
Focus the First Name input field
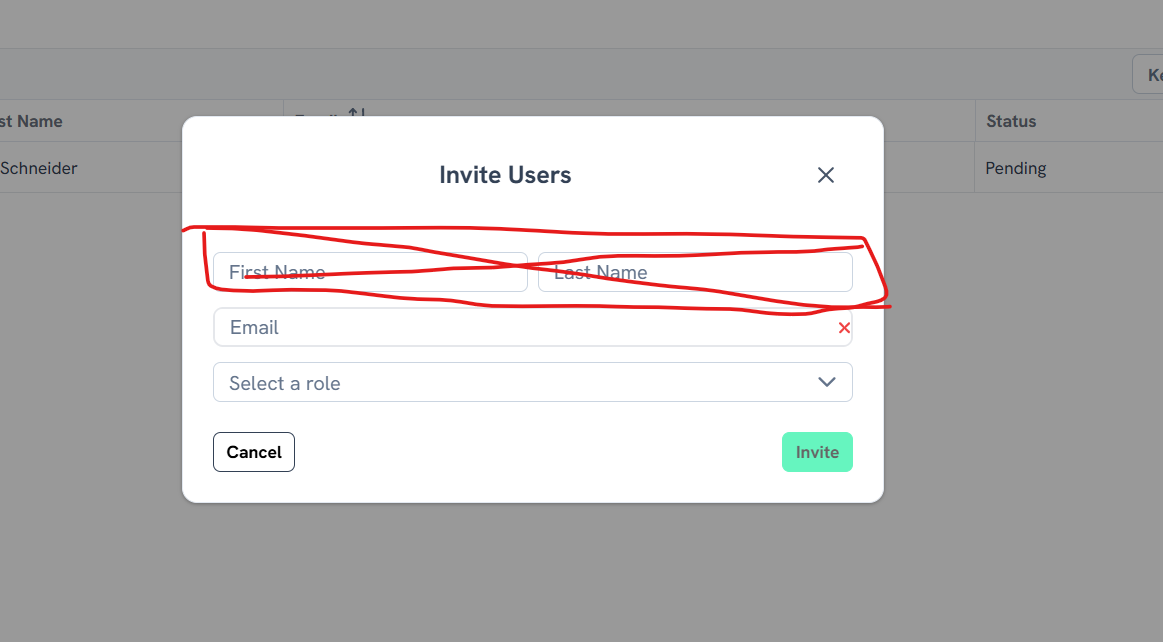coord(370,272)
